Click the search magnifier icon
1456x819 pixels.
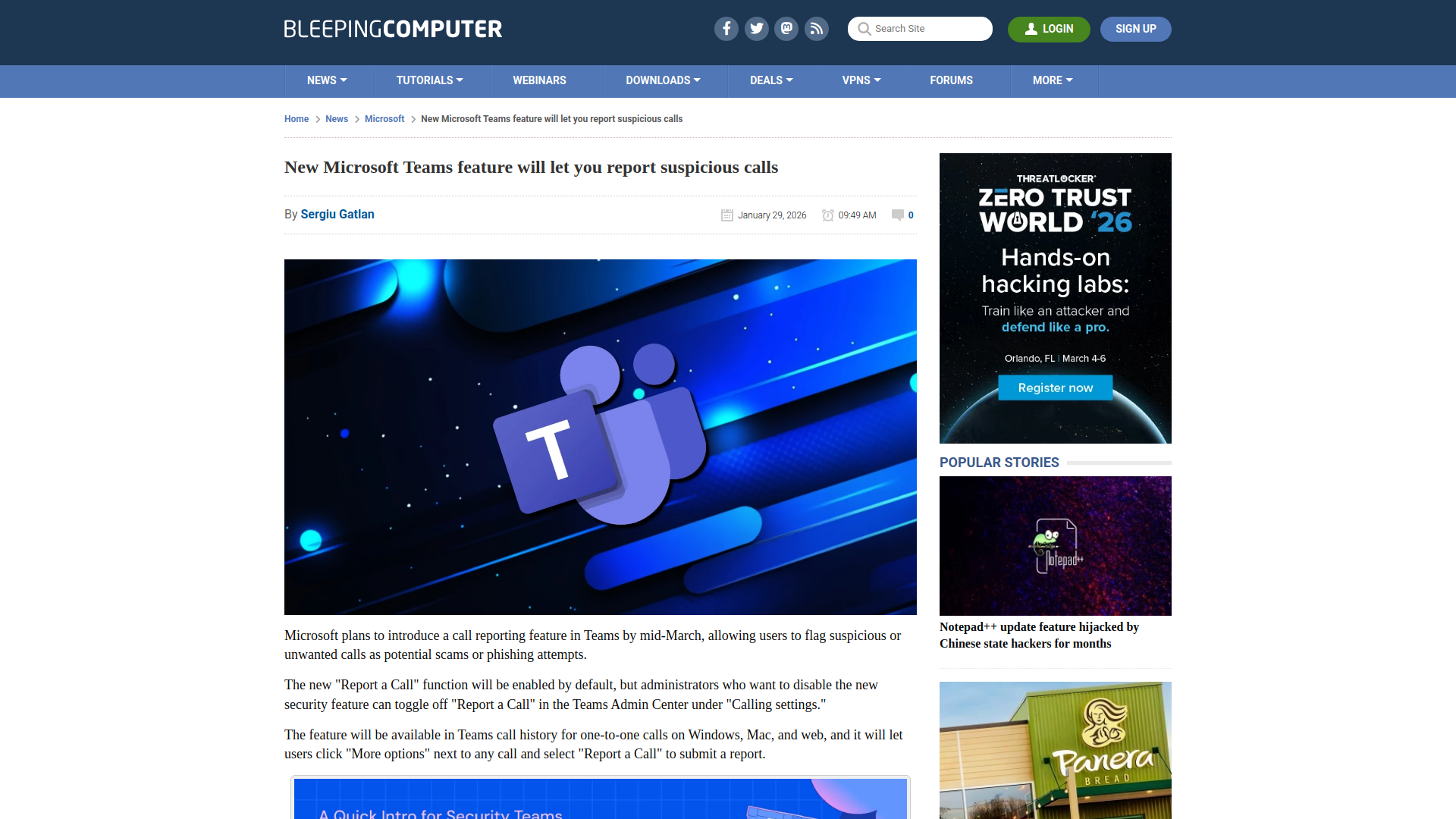pos(864,29)
